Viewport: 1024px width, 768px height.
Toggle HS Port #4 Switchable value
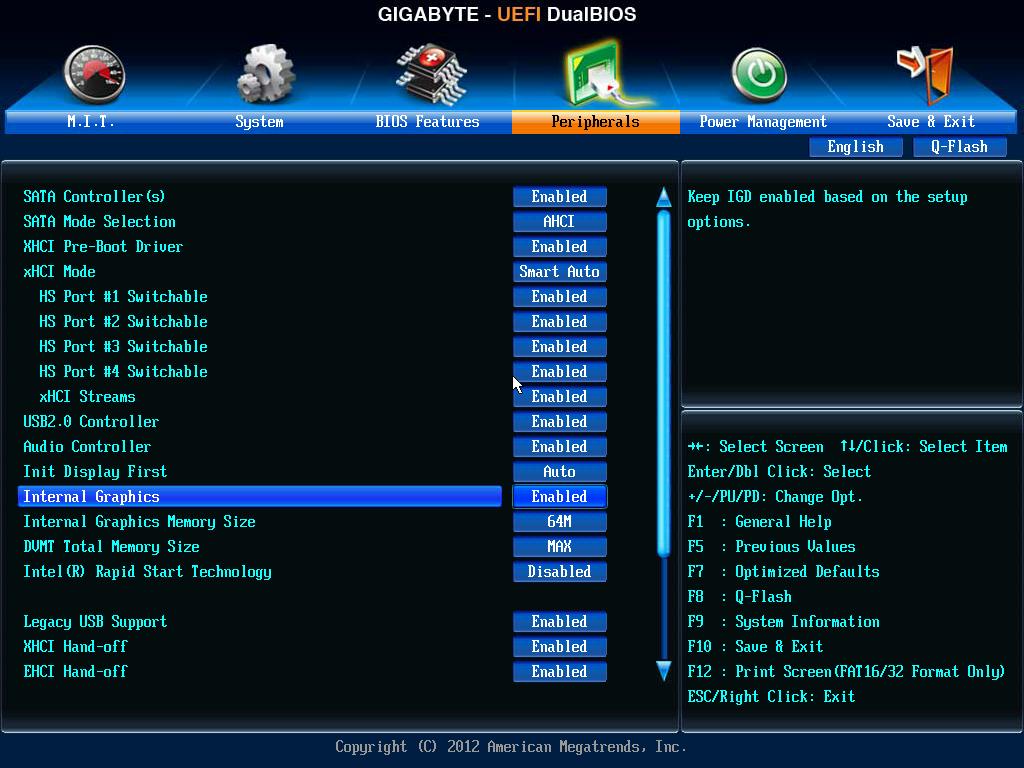click(560, 372)
